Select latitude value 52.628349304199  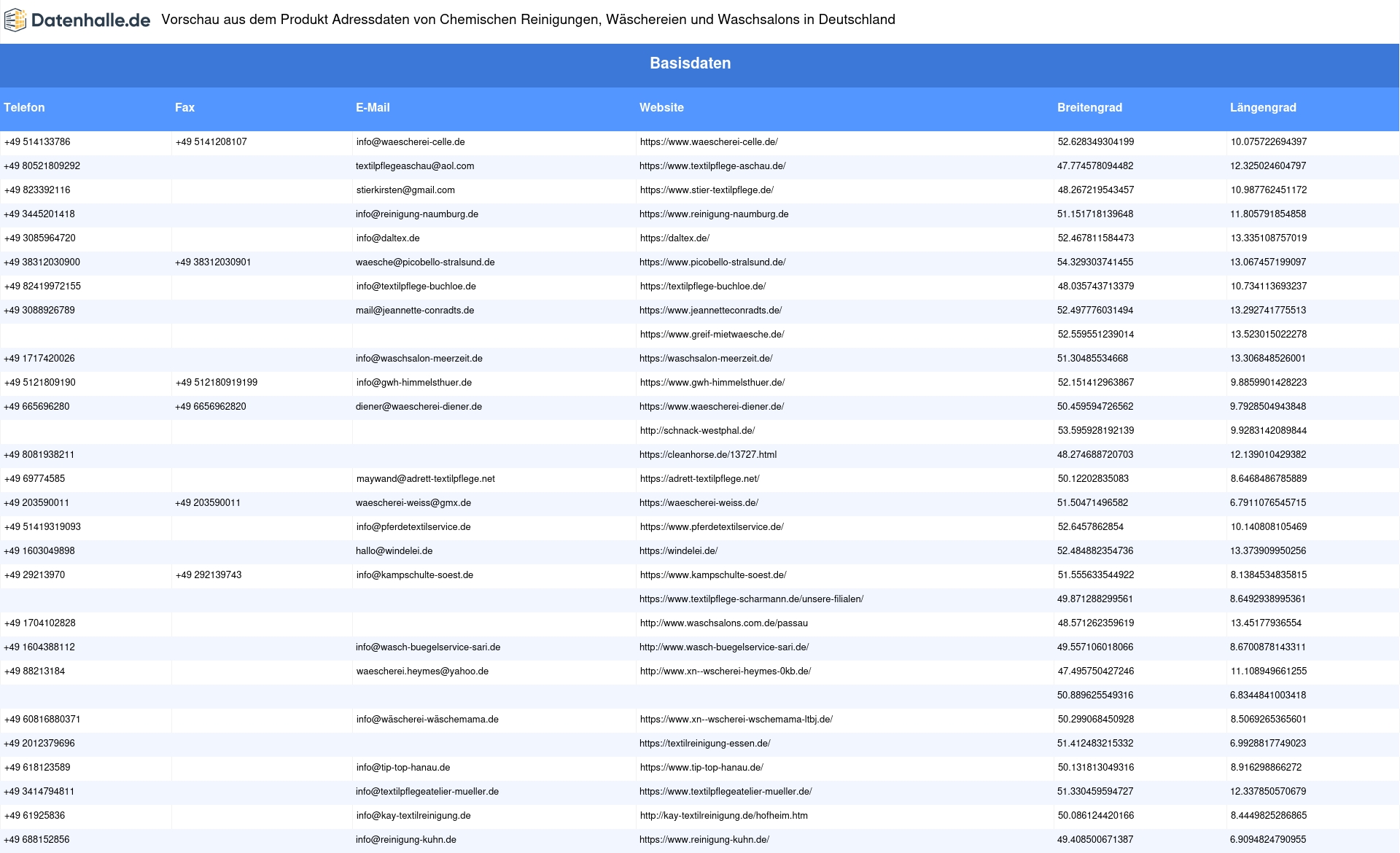pos(1096,142)
